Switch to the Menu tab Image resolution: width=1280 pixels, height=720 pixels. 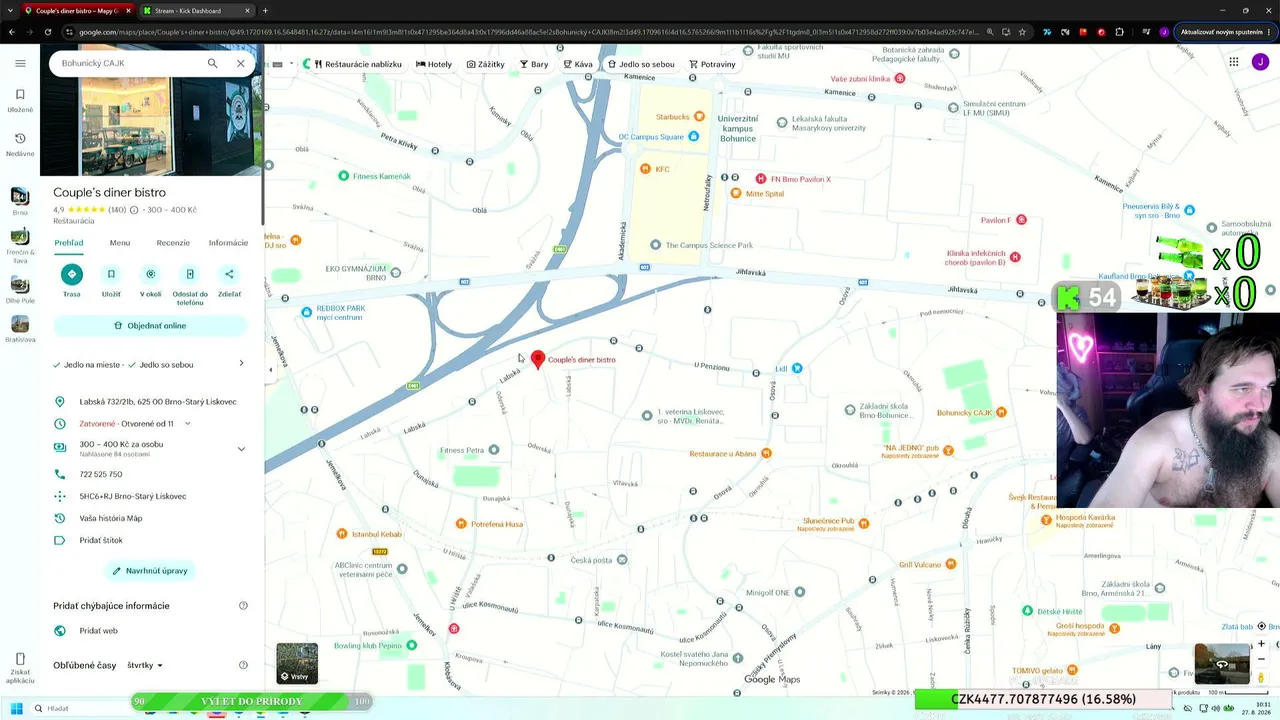click(x=120, y=243)
